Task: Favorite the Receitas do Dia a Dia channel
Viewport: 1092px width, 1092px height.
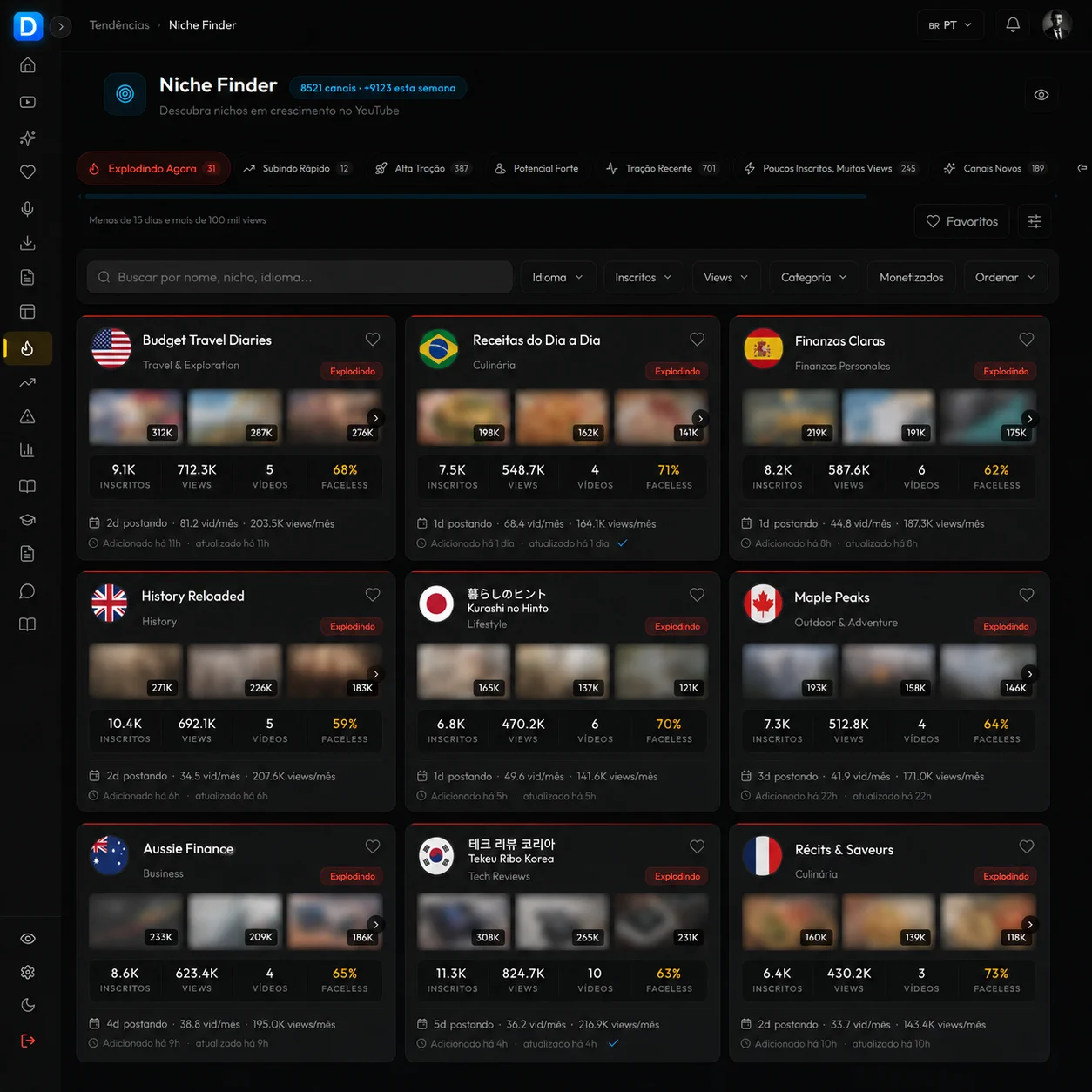Action: coord(698,340)
